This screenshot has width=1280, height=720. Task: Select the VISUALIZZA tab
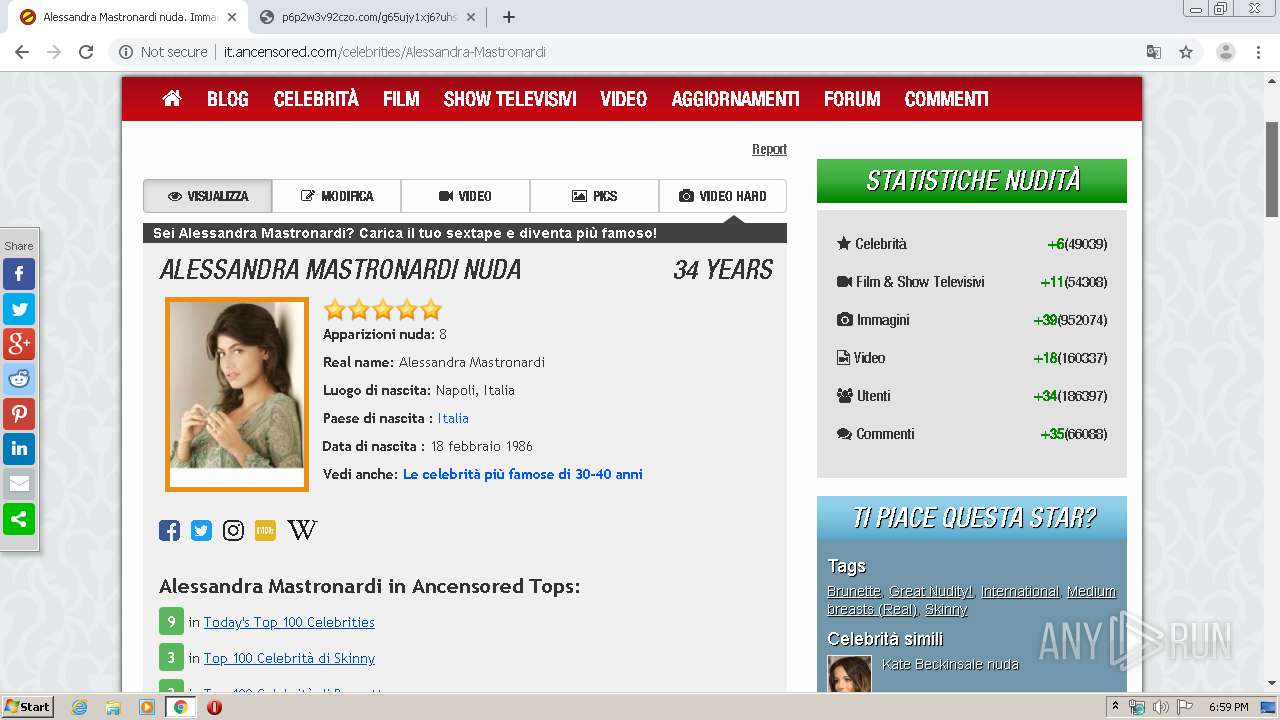[x=208, y=196]
